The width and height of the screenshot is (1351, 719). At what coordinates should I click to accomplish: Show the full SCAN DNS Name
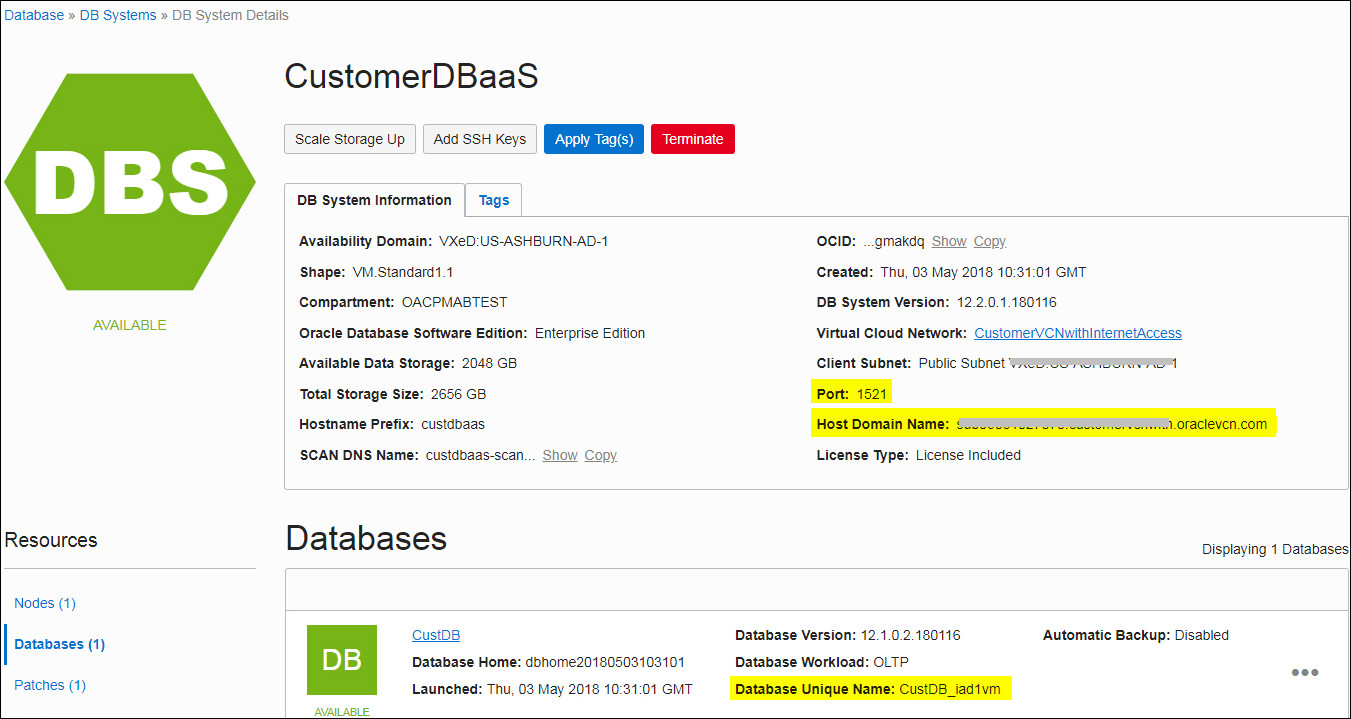[559, 455]
